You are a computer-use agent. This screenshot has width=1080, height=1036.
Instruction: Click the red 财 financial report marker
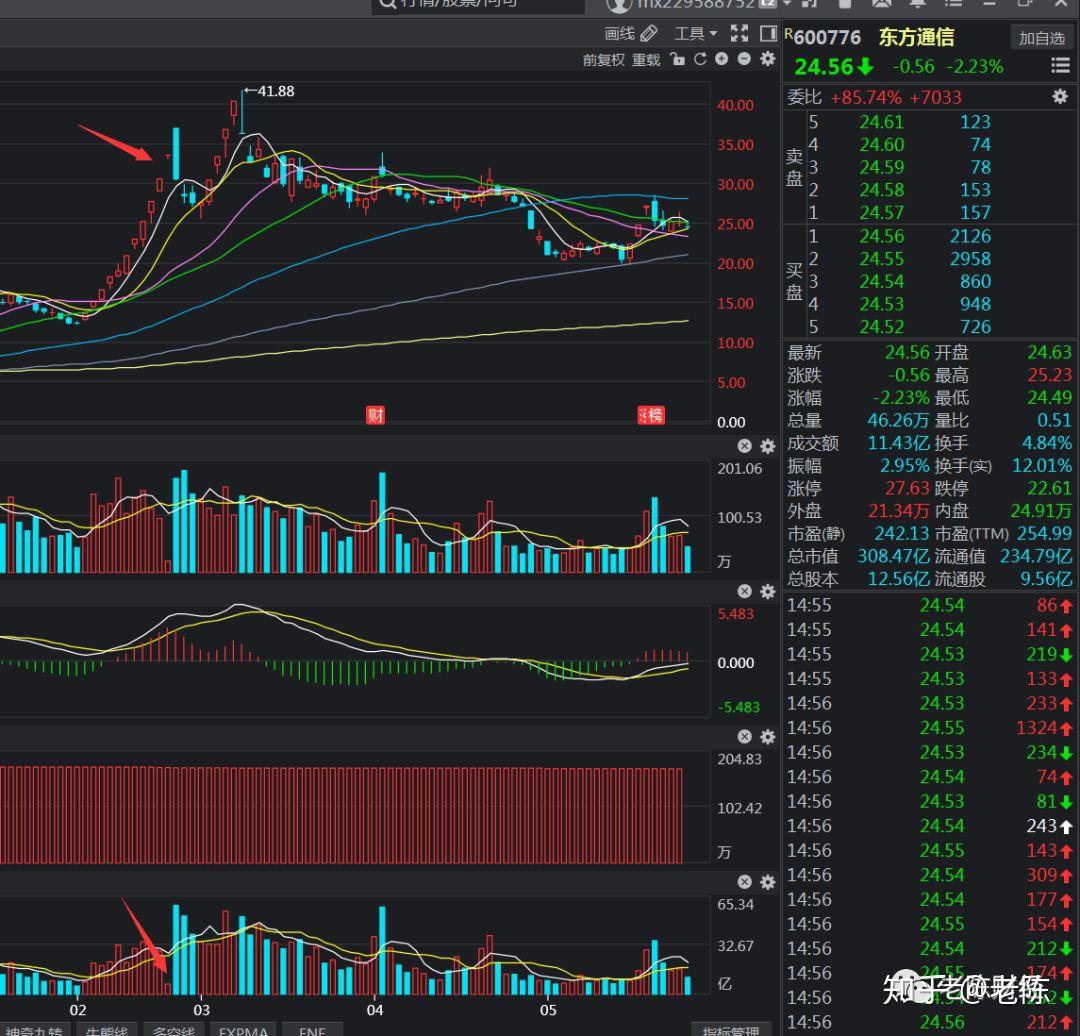[375, 415]
